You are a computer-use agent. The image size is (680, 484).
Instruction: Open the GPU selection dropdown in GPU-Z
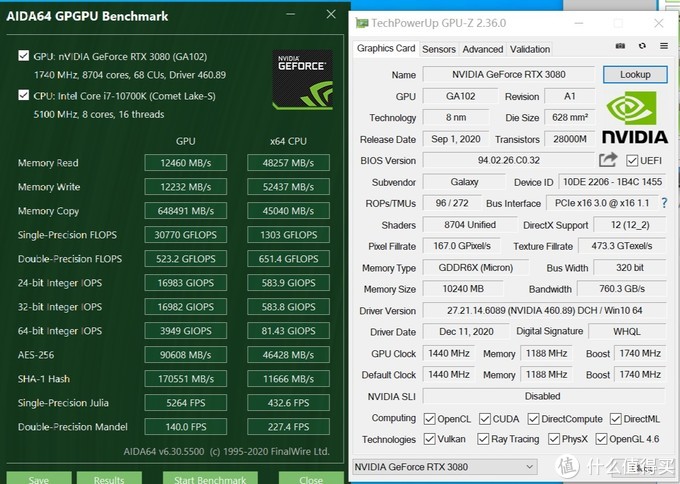445,467
